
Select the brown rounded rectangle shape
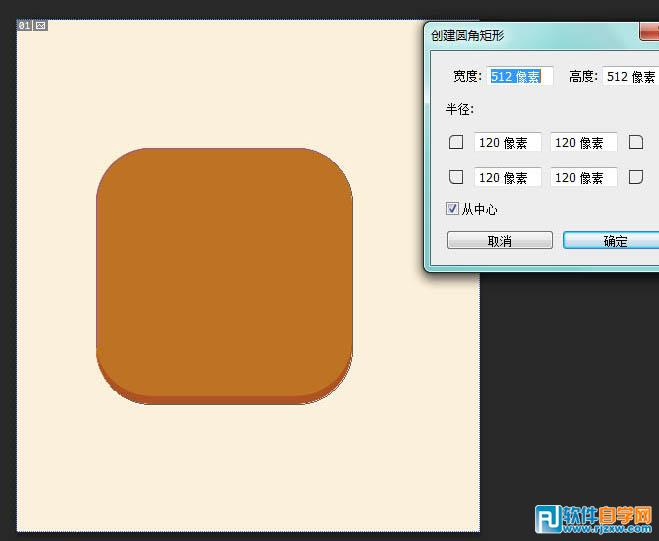[x=224, y=270]
